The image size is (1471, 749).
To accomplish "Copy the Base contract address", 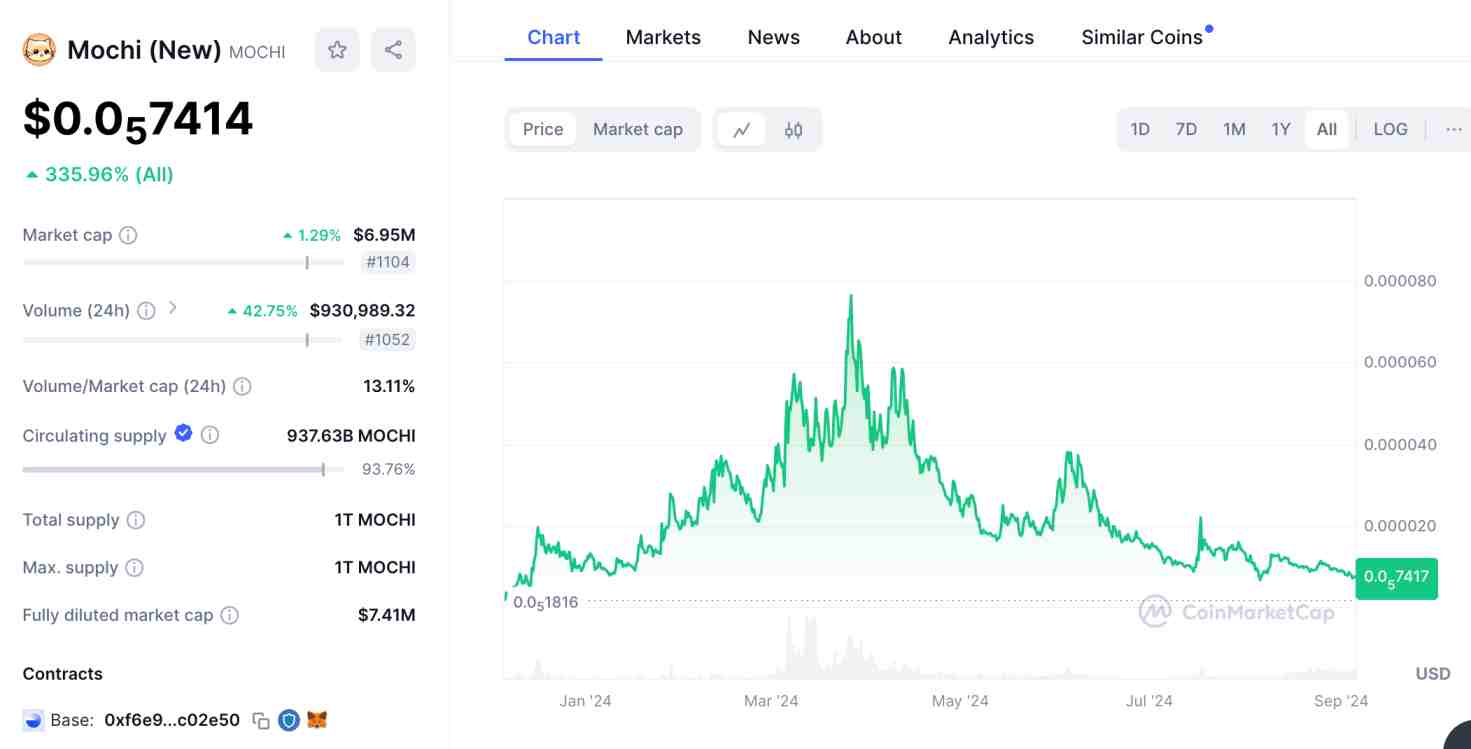I will click(261, 720).
